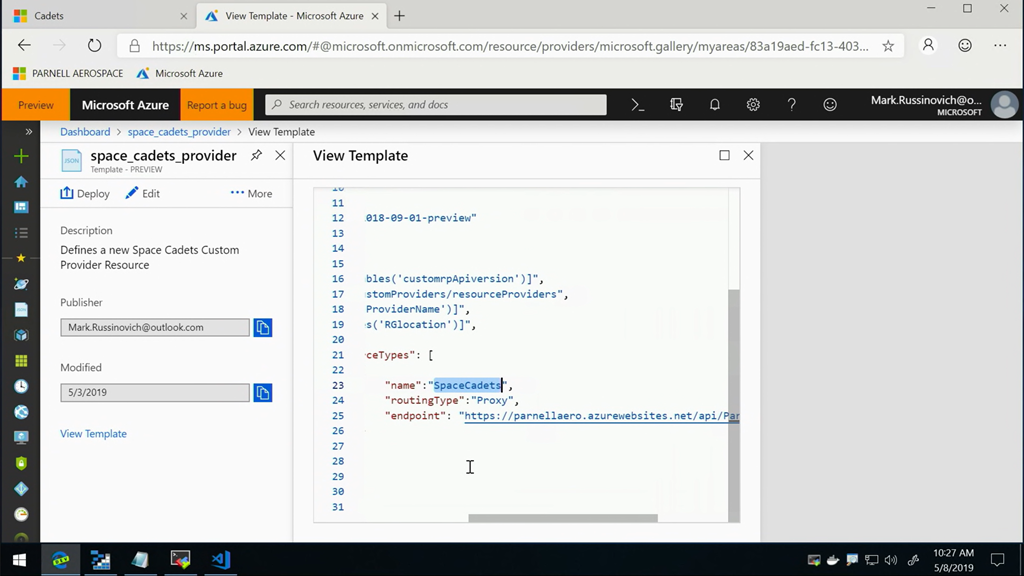Go to Dashboard breadcrumb
1024x576 pixels.
(x=85, y=132)
